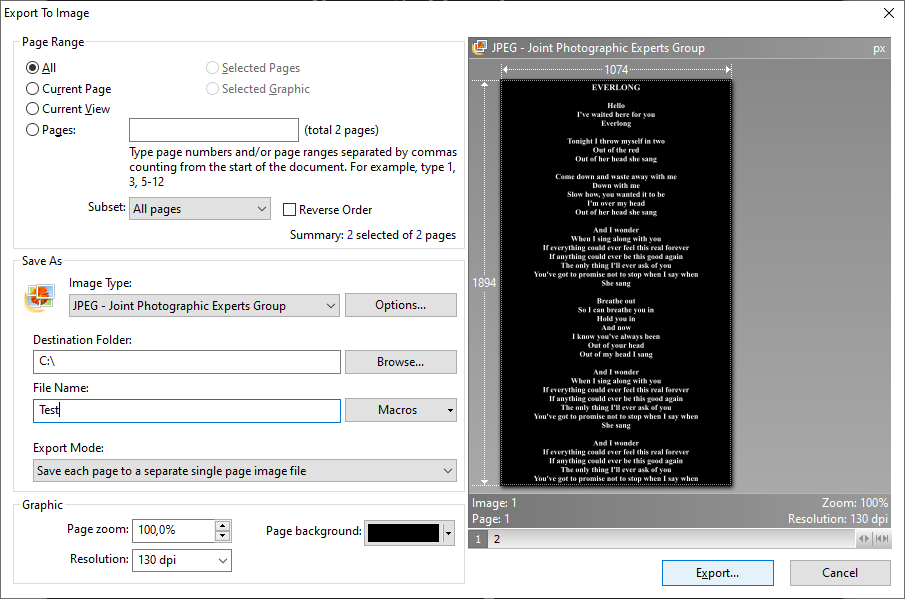Increase page zoom with up spinner arrow

(223, 525)
